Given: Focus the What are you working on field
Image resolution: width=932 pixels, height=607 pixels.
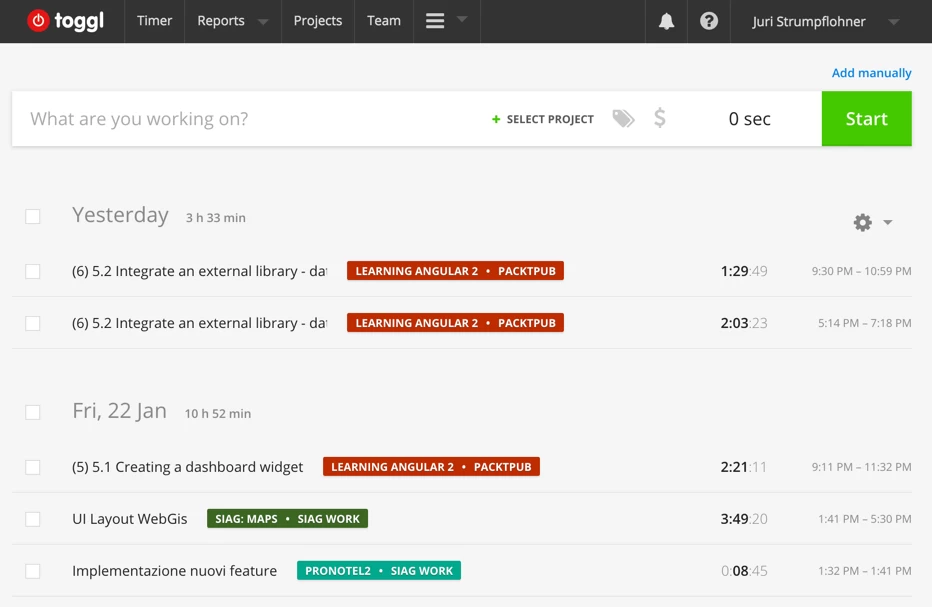Looking at the screenshot, I should tap(250, 119).
